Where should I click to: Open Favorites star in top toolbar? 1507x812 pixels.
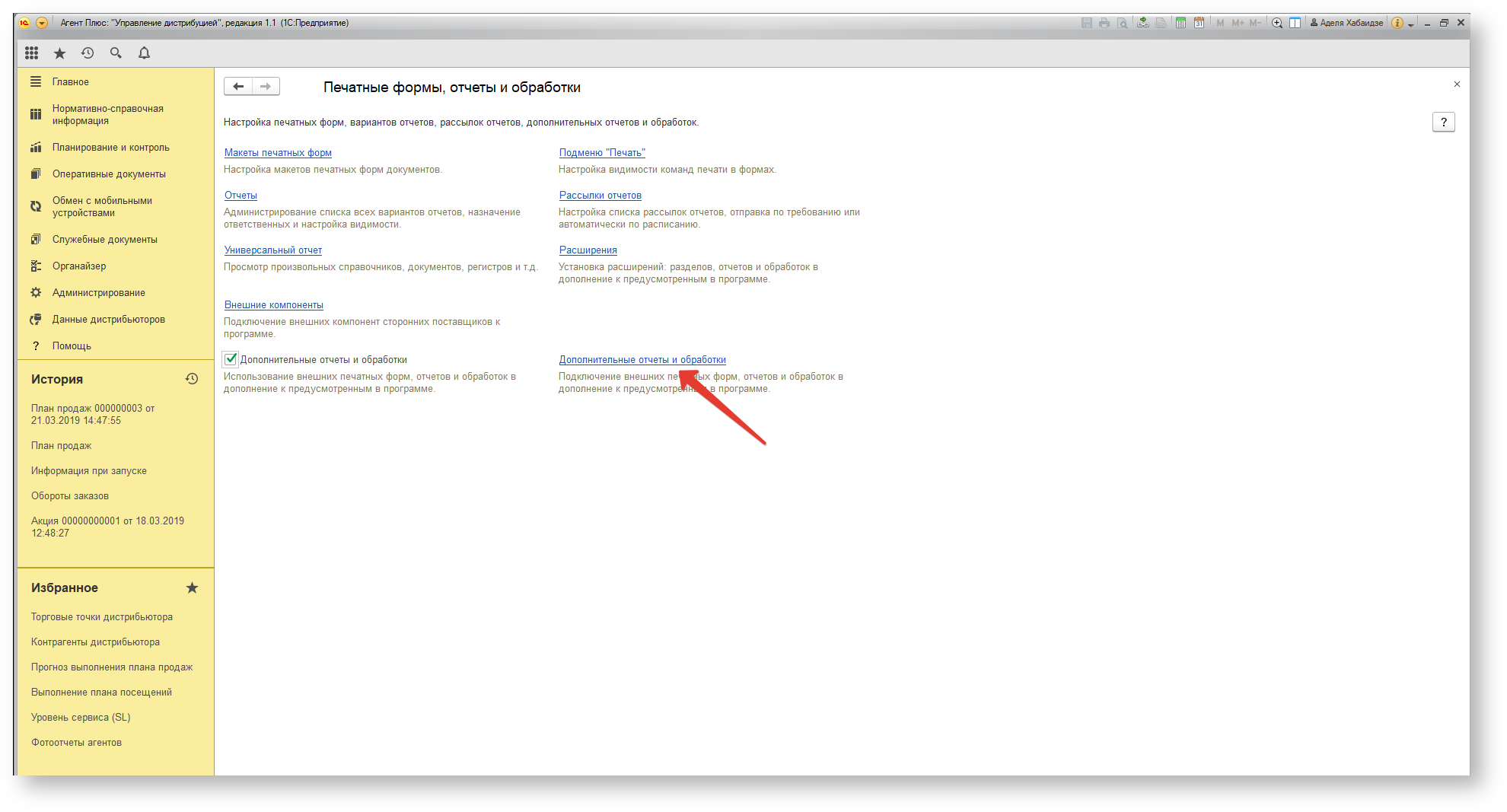coord(59,53)
